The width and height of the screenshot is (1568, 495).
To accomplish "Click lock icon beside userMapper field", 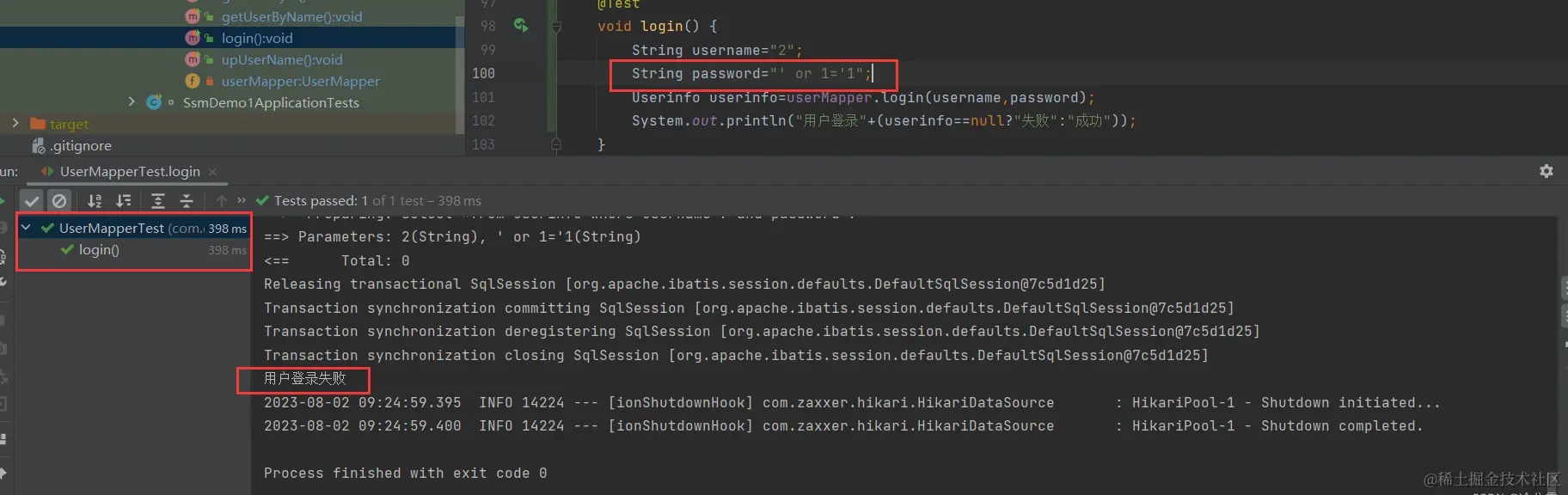I will click(209, 81).
